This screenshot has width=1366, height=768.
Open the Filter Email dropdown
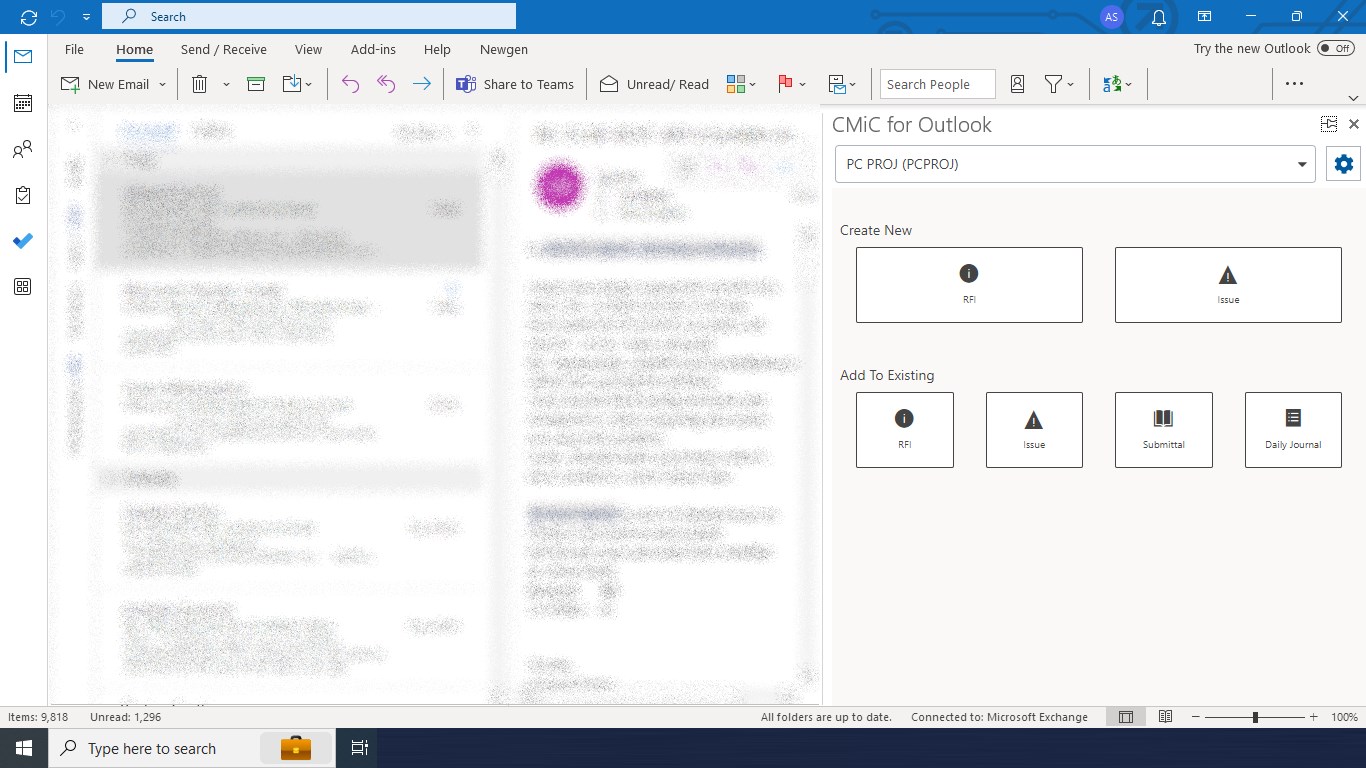[x=1059, y=84]
